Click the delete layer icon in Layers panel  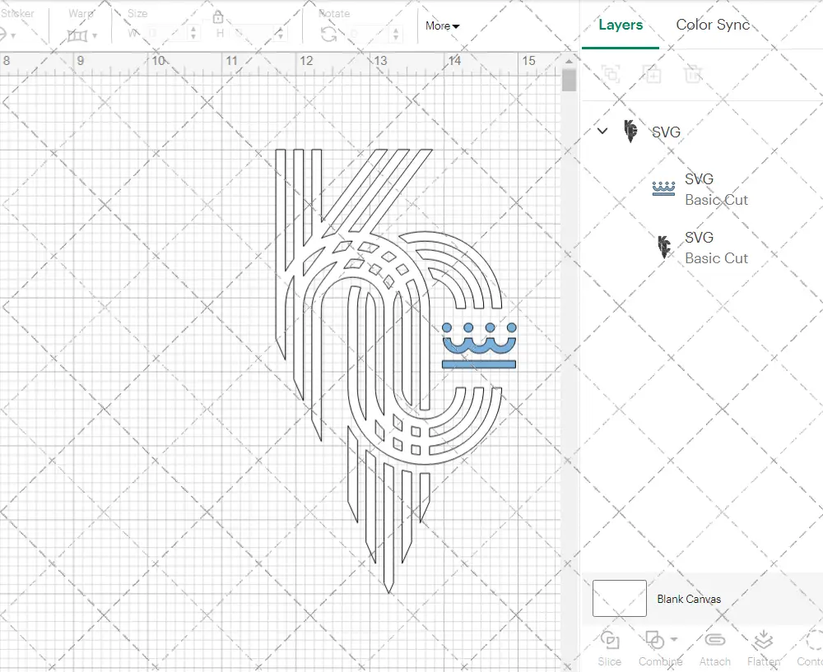(x=694, y=73)
